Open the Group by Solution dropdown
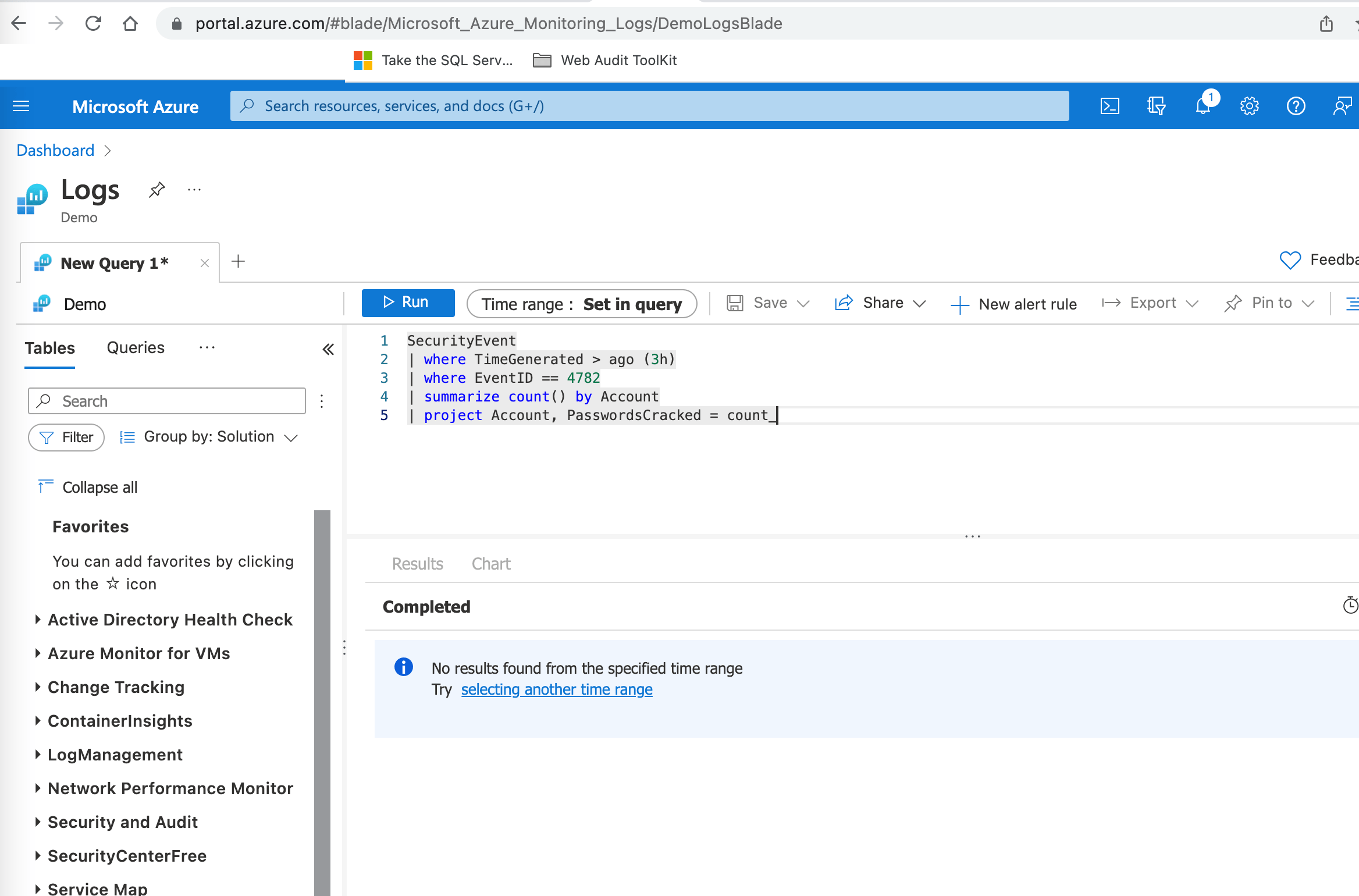Image resolution: width=1359 pixels, height=896 pixels. click(x=209, y=437)
